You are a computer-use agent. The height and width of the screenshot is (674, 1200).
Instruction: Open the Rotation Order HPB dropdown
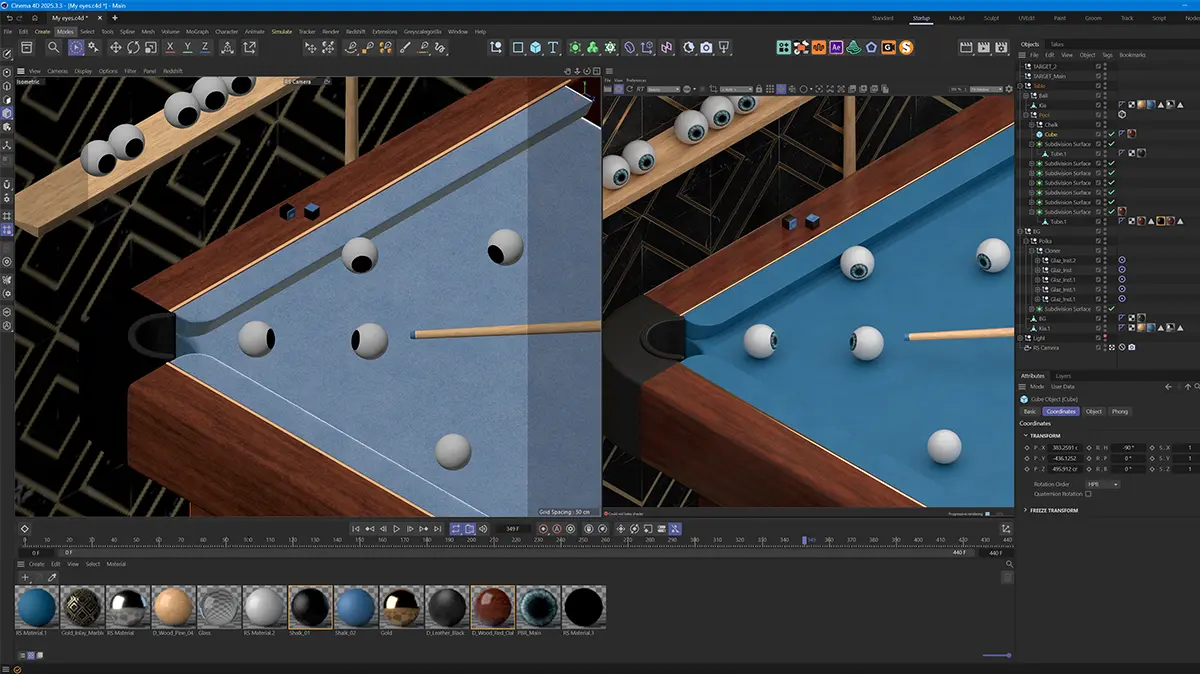pyautogui.click(x=1102, y=484)
